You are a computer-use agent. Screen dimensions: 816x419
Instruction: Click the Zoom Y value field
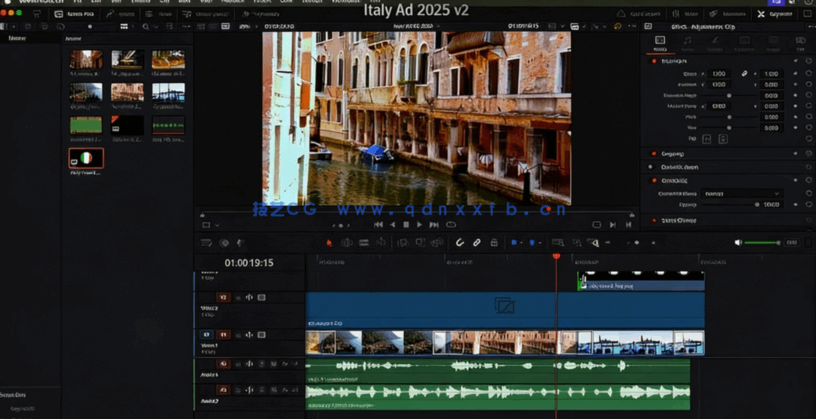click(771, 74)
